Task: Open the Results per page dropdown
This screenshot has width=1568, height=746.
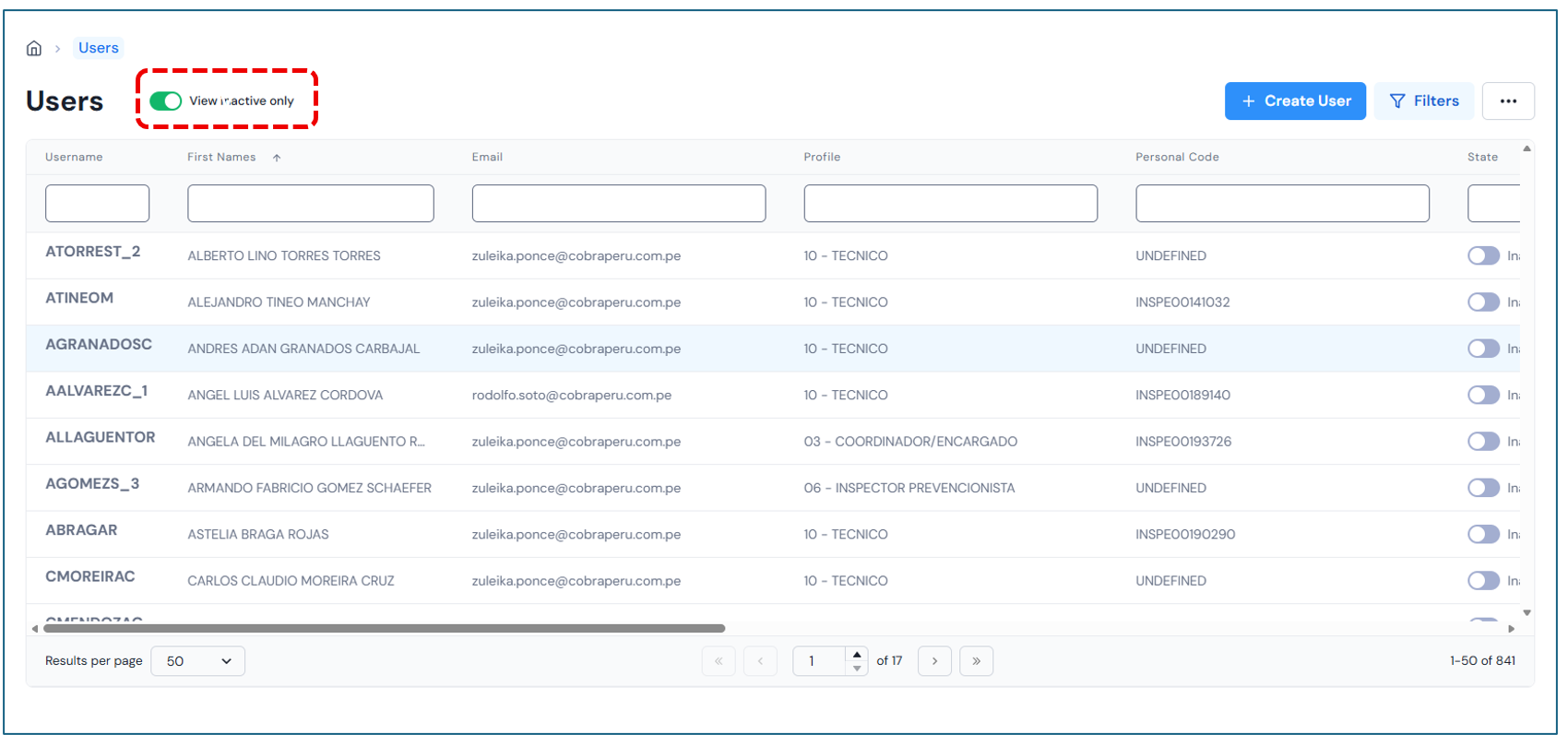Action: (197, 661)
